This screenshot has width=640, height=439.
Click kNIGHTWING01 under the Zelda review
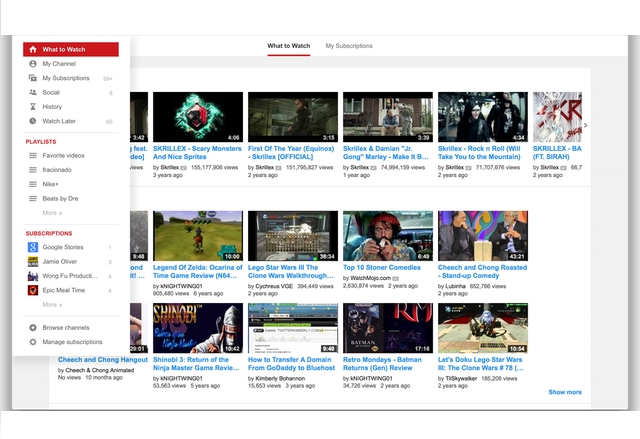181,286
